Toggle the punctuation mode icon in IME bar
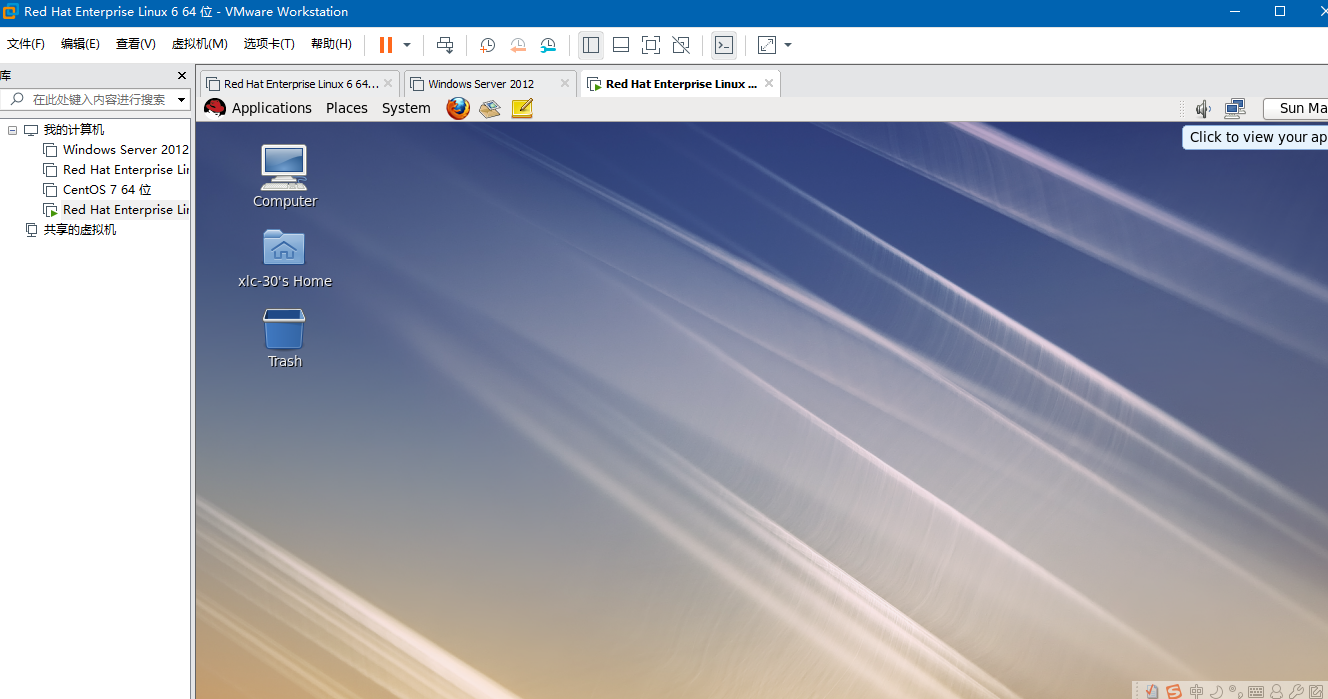This screenshot has width=1328, height=699. tap(1236, 692)
